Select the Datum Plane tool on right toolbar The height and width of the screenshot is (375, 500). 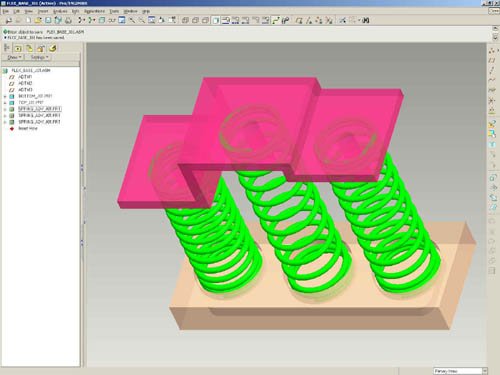(x=492, y=60)
